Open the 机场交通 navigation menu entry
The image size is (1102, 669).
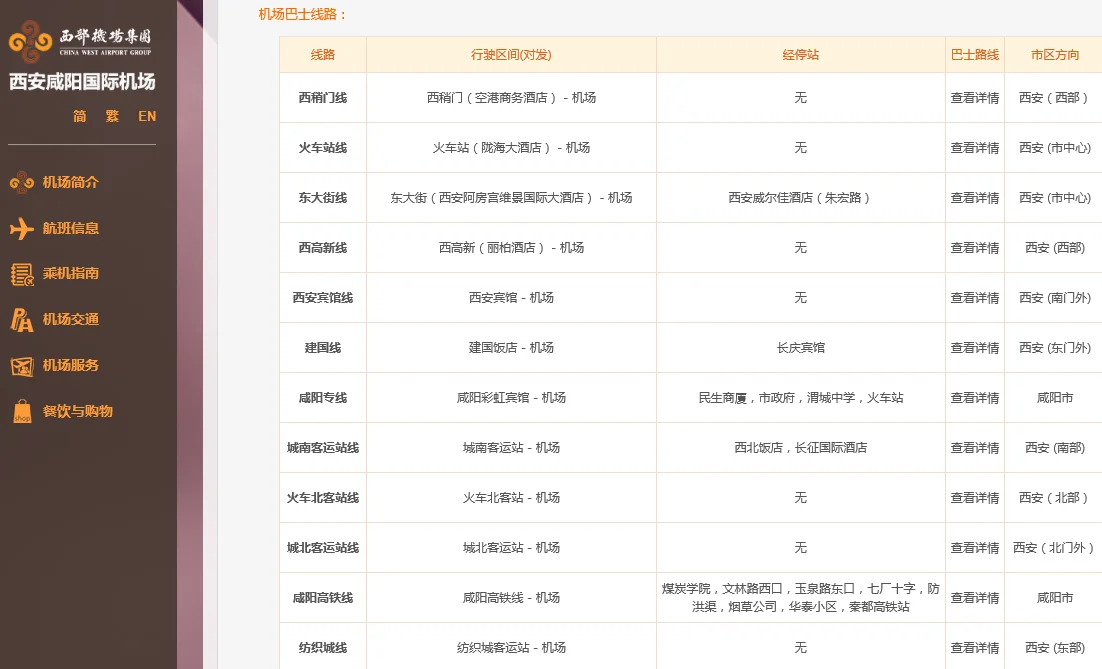pyautogui.click(x=68, y=320)
